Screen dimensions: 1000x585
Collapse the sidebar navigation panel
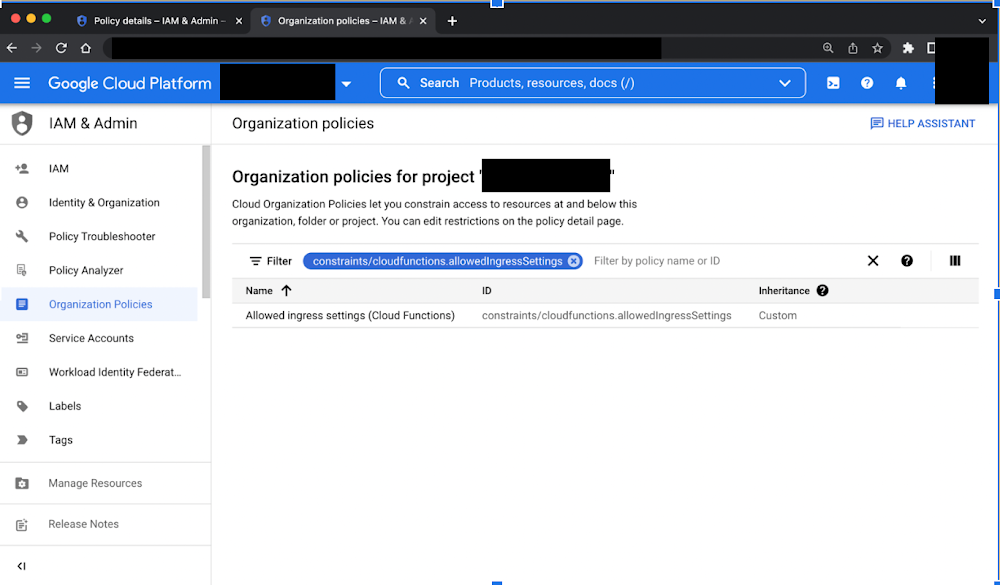click(x=22, y=566)
